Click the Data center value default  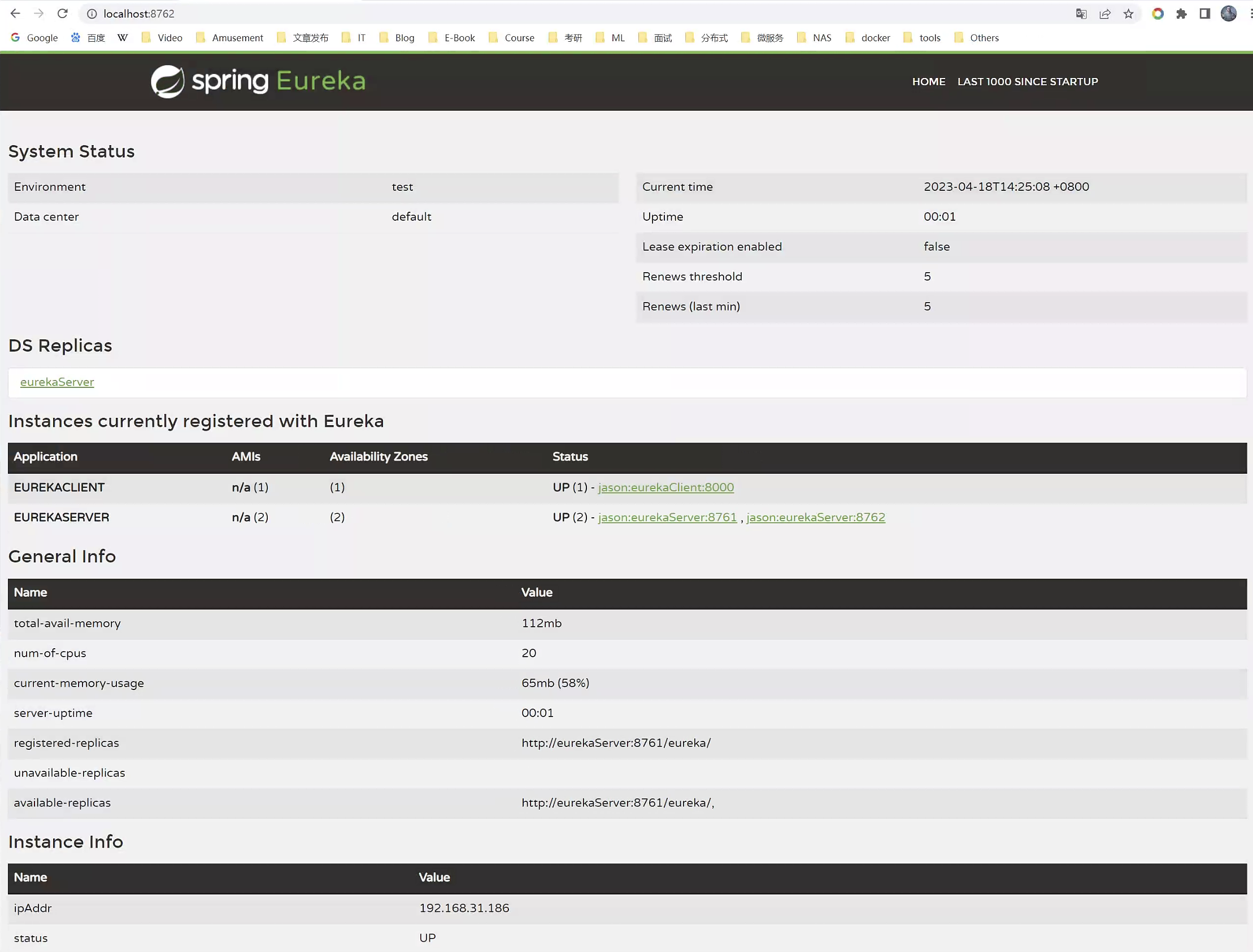tap(411, 217)
